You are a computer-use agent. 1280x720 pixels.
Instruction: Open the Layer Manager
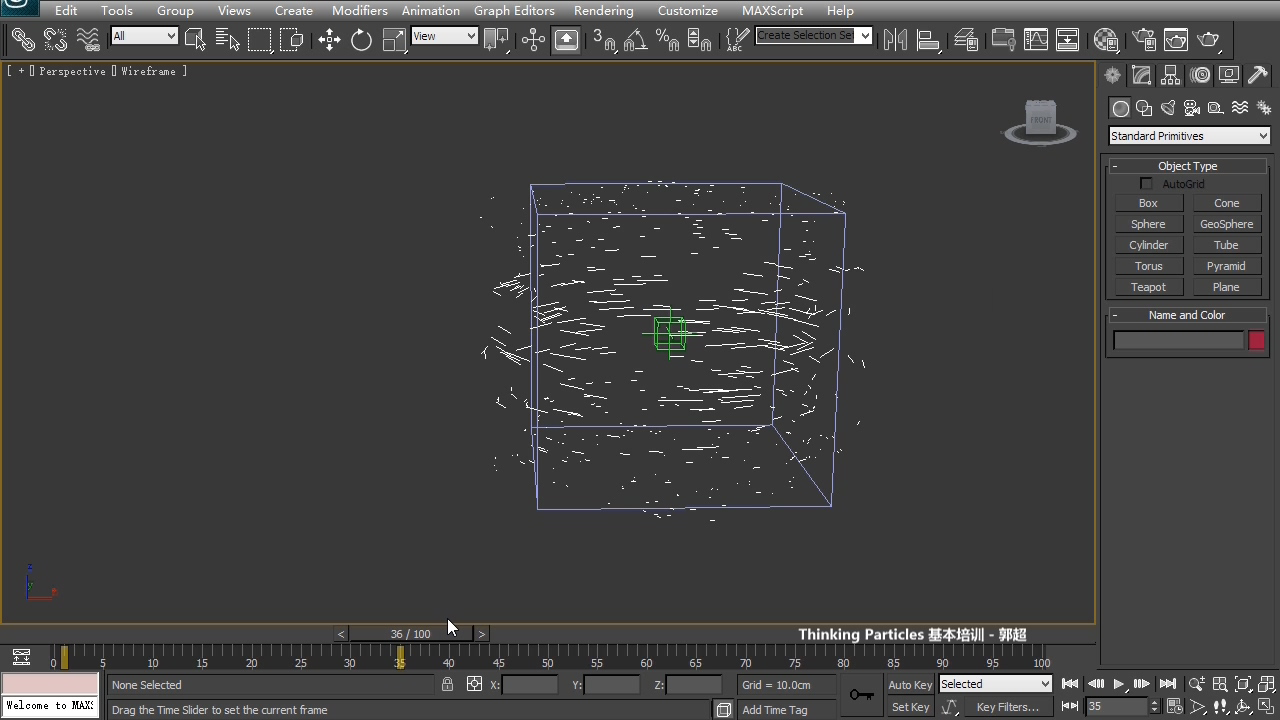[x=966, y=39]
